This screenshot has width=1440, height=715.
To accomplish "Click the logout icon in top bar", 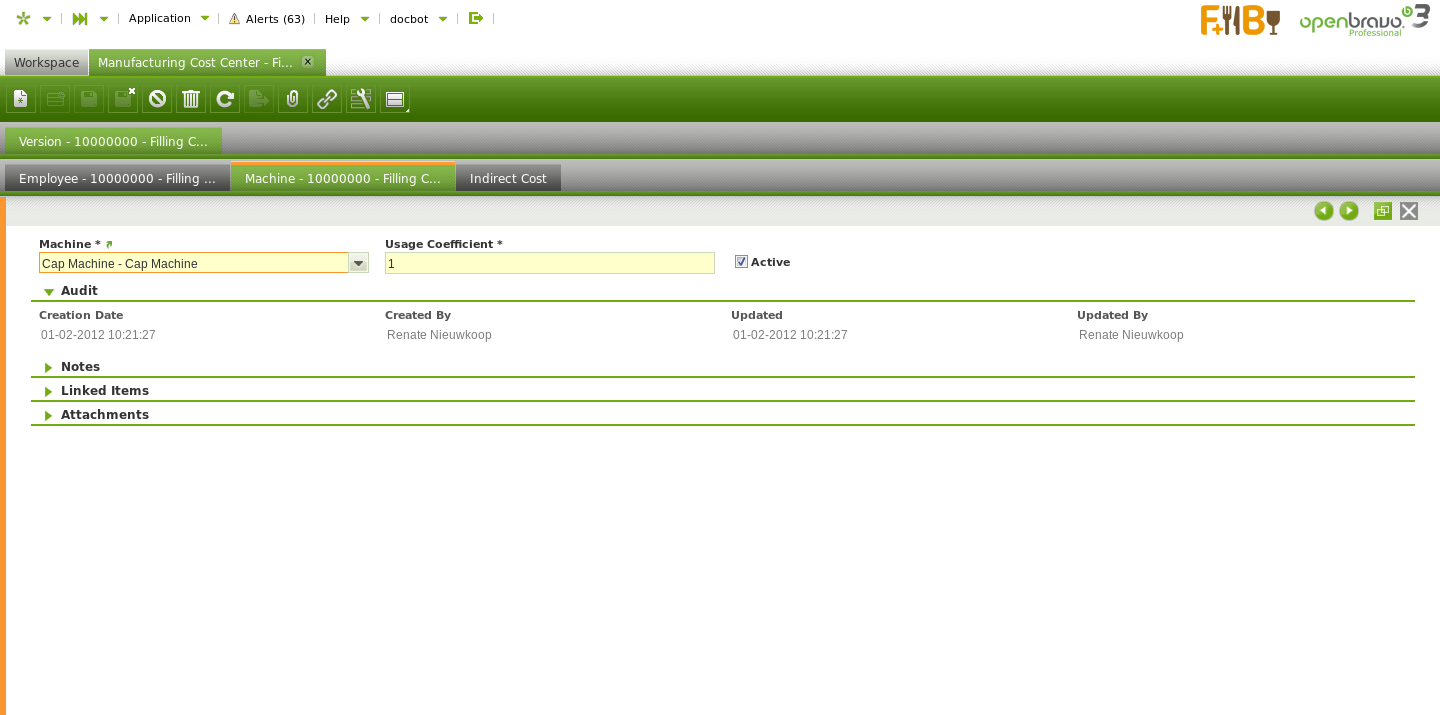I will click(x=476, y=18).
